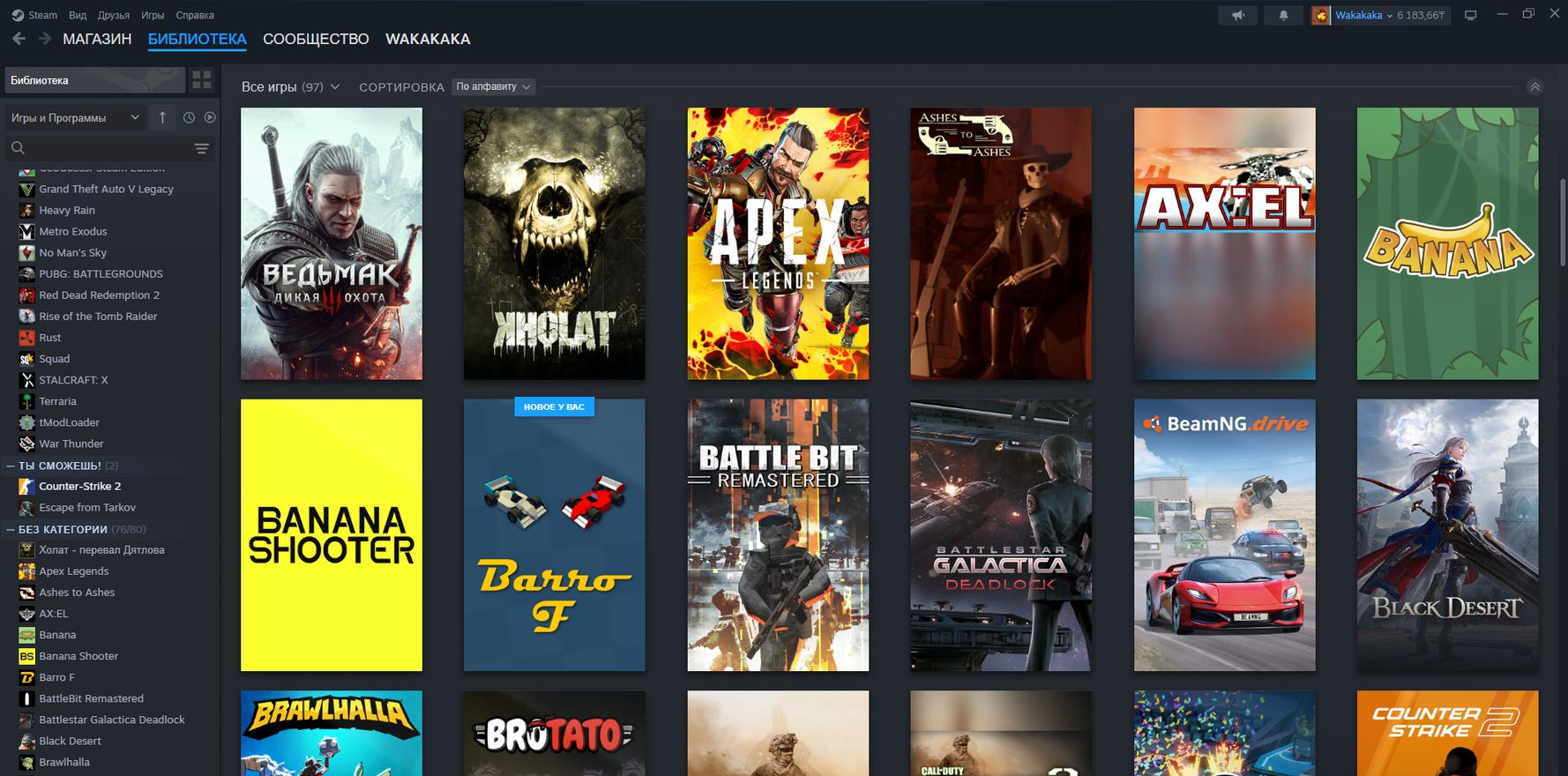Open the По алфавиту sorting dropdown
The width and height of the screenshot is (1568, 776).
[x=493, y=86]
